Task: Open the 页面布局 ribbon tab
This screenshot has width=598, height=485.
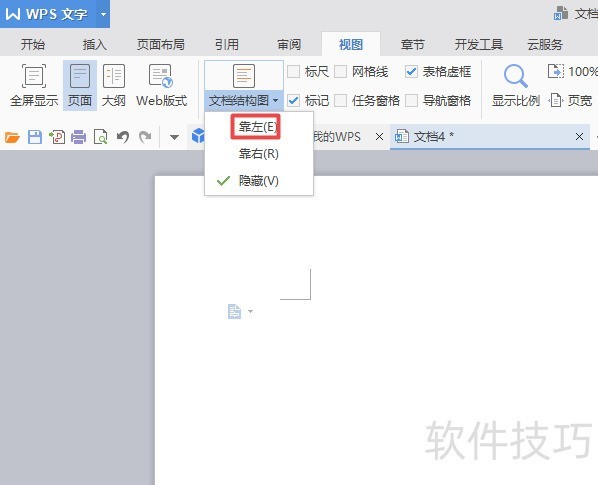Action: [x=161, y=45]
